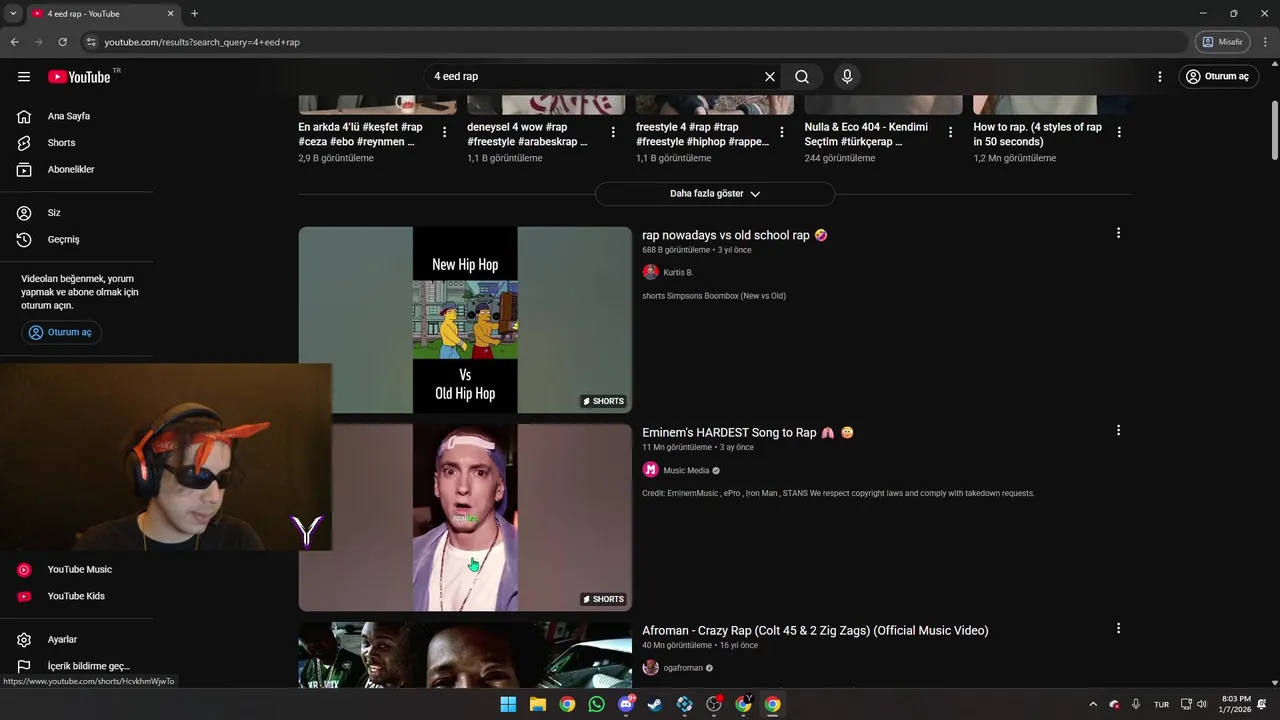Image resolution: width=1280 pixels, height=720 pixels.
Task: Open File Explorer from taskbar
Action: 537,704
